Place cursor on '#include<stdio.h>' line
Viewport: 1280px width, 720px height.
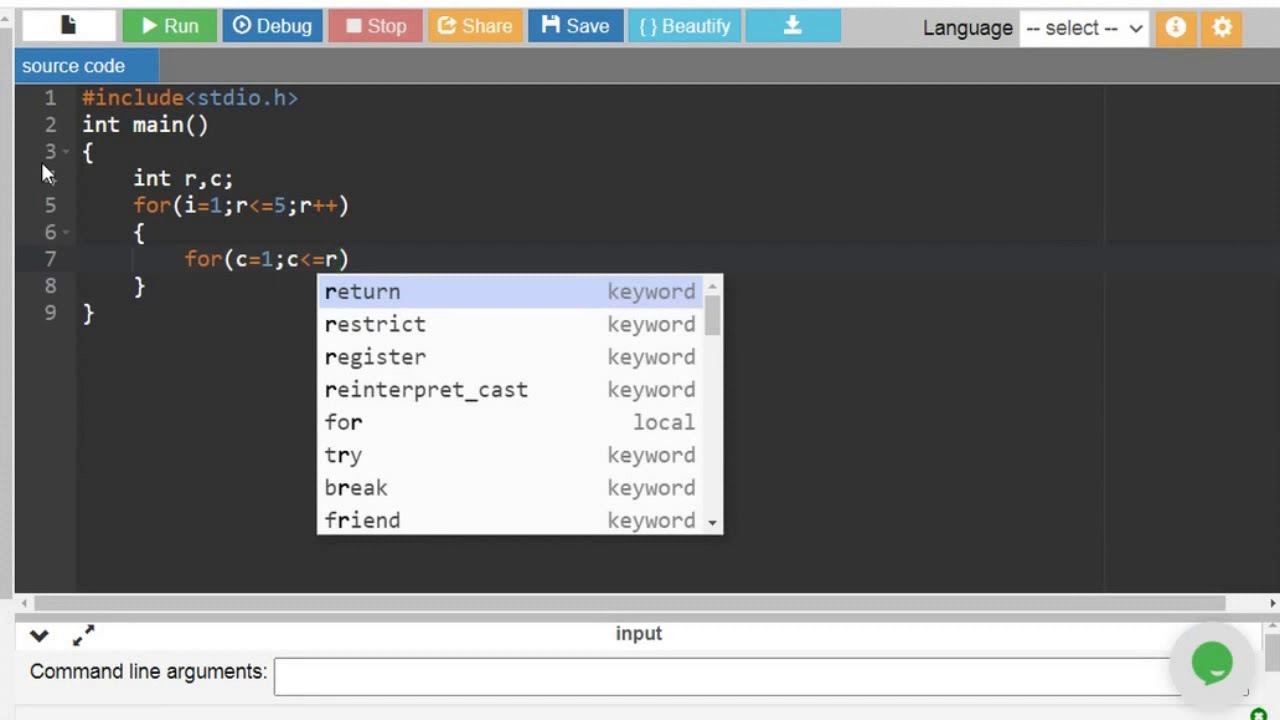190,98
